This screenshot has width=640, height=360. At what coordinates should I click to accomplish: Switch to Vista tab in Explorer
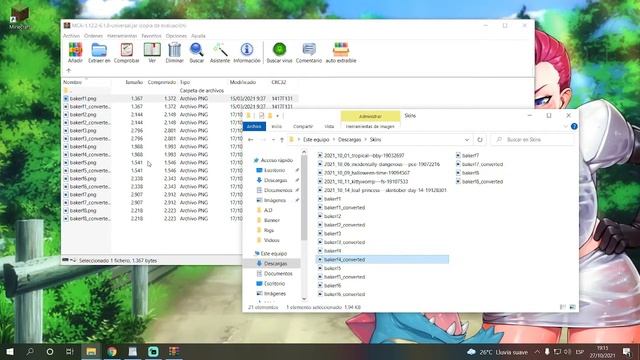click(x=329, y=127)
